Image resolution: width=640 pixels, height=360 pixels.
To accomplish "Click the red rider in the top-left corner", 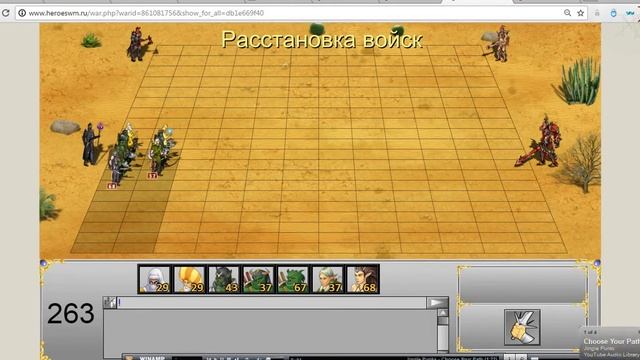I will [139, 44].
